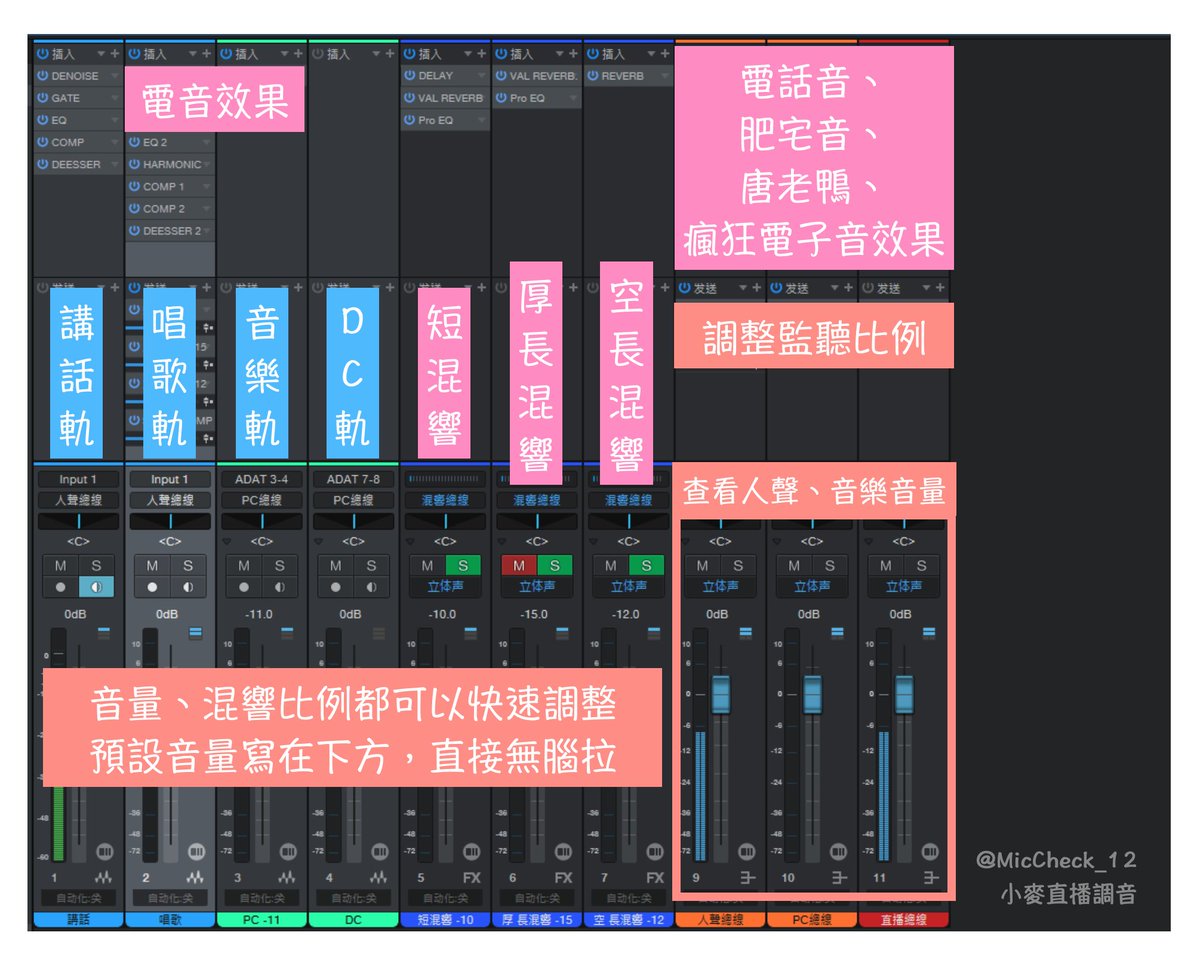The image size is (1200, 966).
Task: Open the DEESSER insert dropdown arrow
Action: click(x=114, y=164)
